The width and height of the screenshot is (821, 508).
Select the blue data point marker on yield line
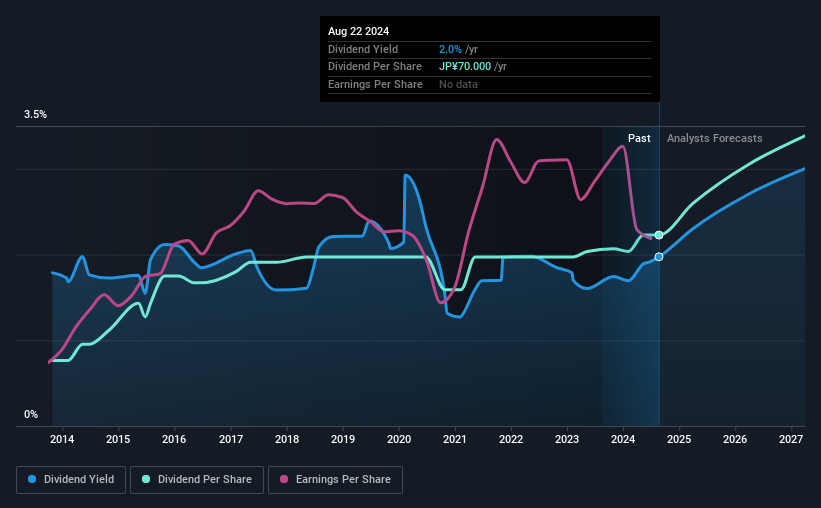(x=659, y=257)
